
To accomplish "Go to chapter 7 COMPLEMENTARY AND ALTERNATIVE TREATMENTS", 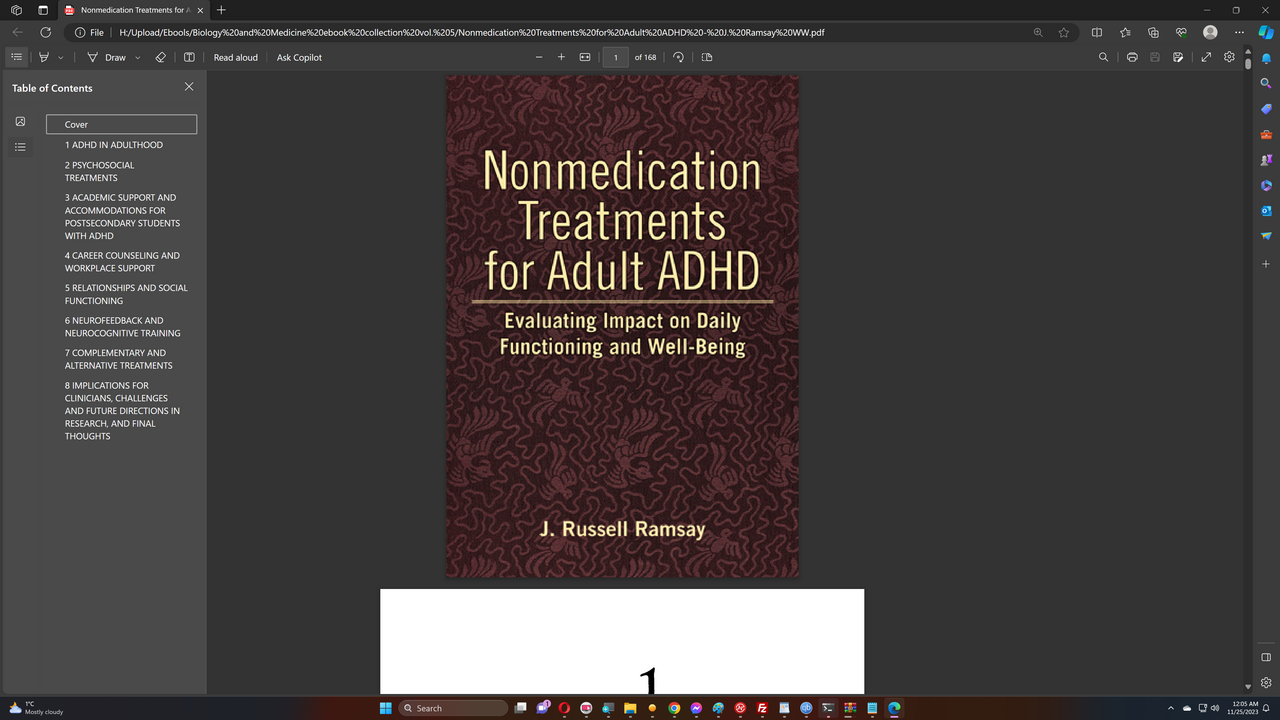I will pos(119,359).
